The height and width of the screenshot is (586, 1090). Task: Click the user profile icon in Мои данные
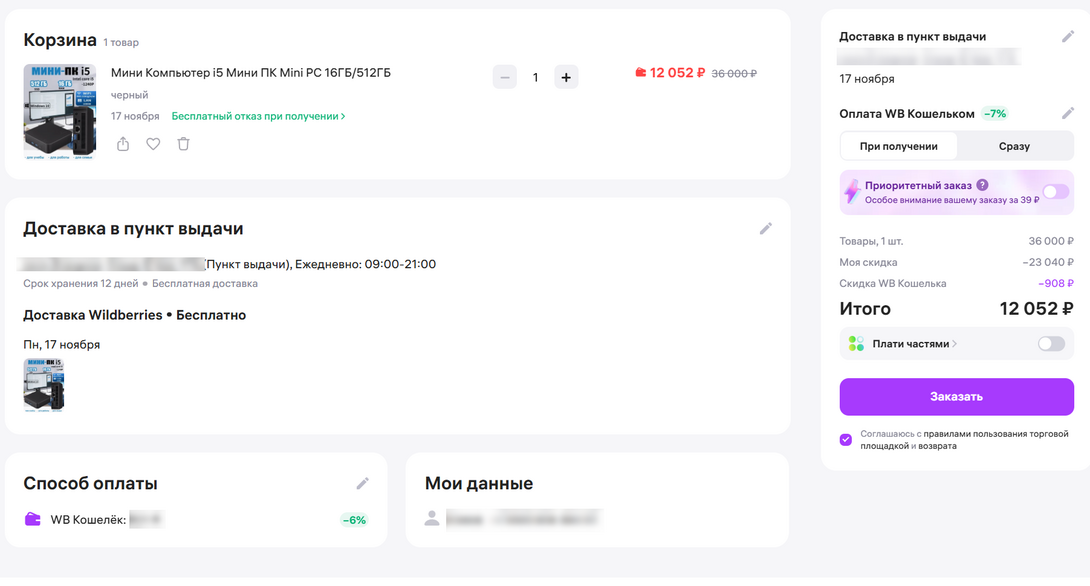(x=432, y=518)
